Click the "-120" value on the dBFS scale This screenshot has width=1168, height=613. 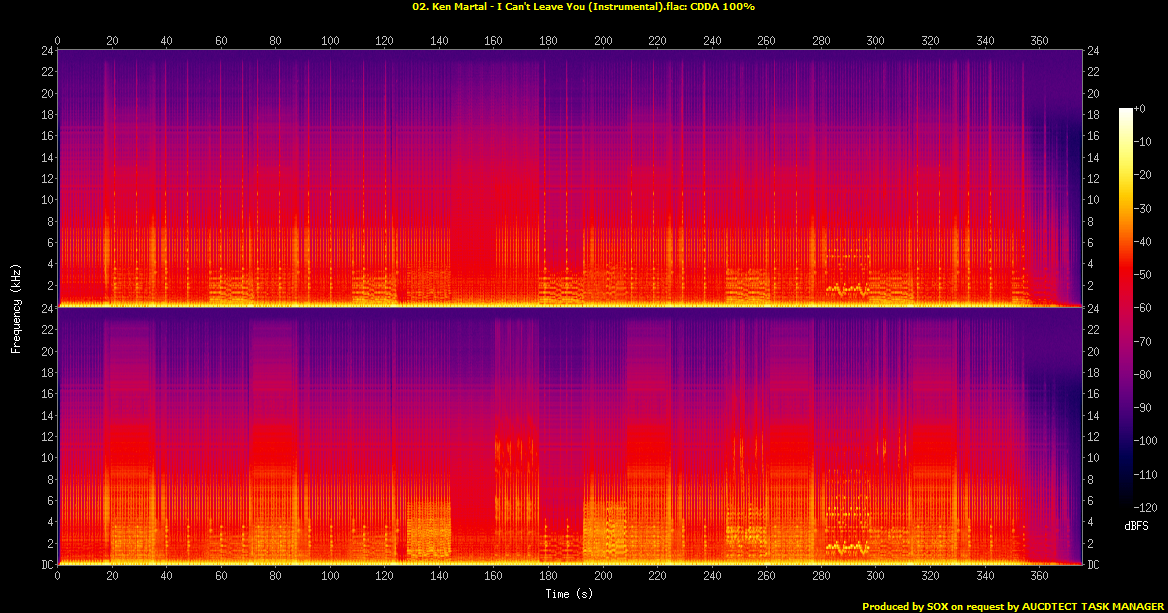coord(1146,507)
